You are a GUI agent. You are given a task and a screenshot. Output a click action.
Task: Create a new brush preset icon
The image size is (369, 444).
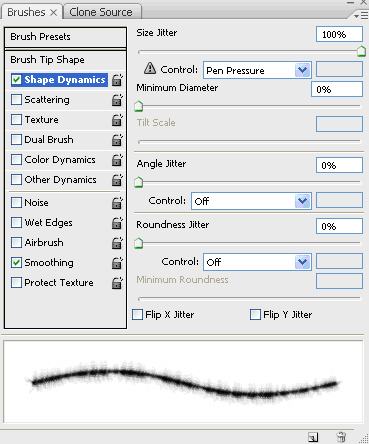point(313,437)
